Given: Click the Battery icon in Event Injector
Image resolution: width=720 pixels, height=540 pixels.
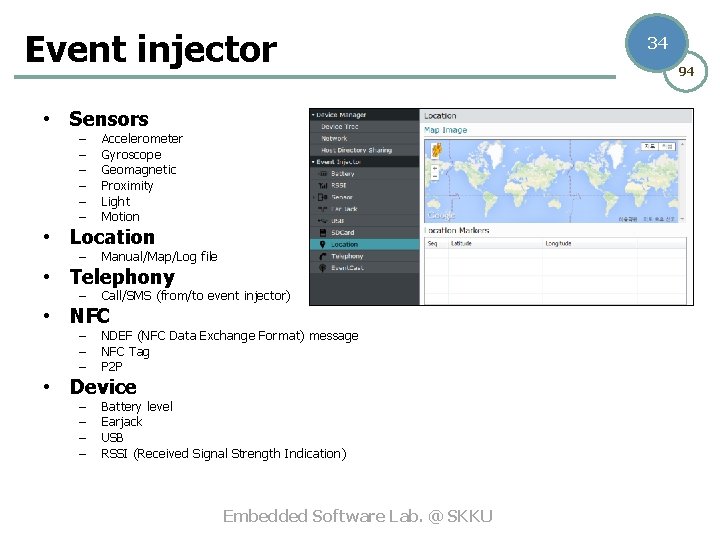Looking at the screenshot, I should tap(323, 174).
